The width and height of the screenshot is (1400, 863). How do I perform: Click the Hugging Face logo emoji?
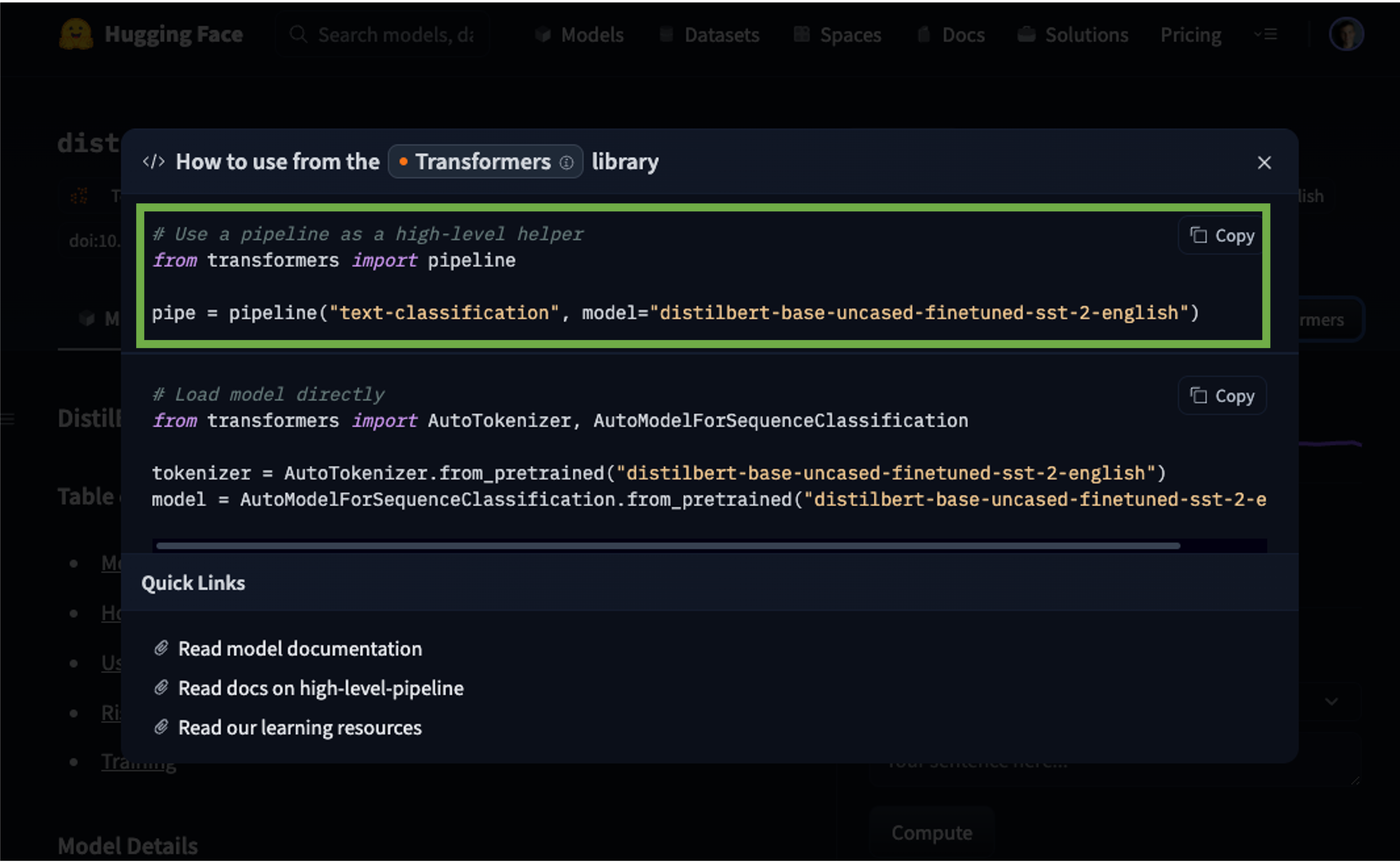(x=76, y=33)
